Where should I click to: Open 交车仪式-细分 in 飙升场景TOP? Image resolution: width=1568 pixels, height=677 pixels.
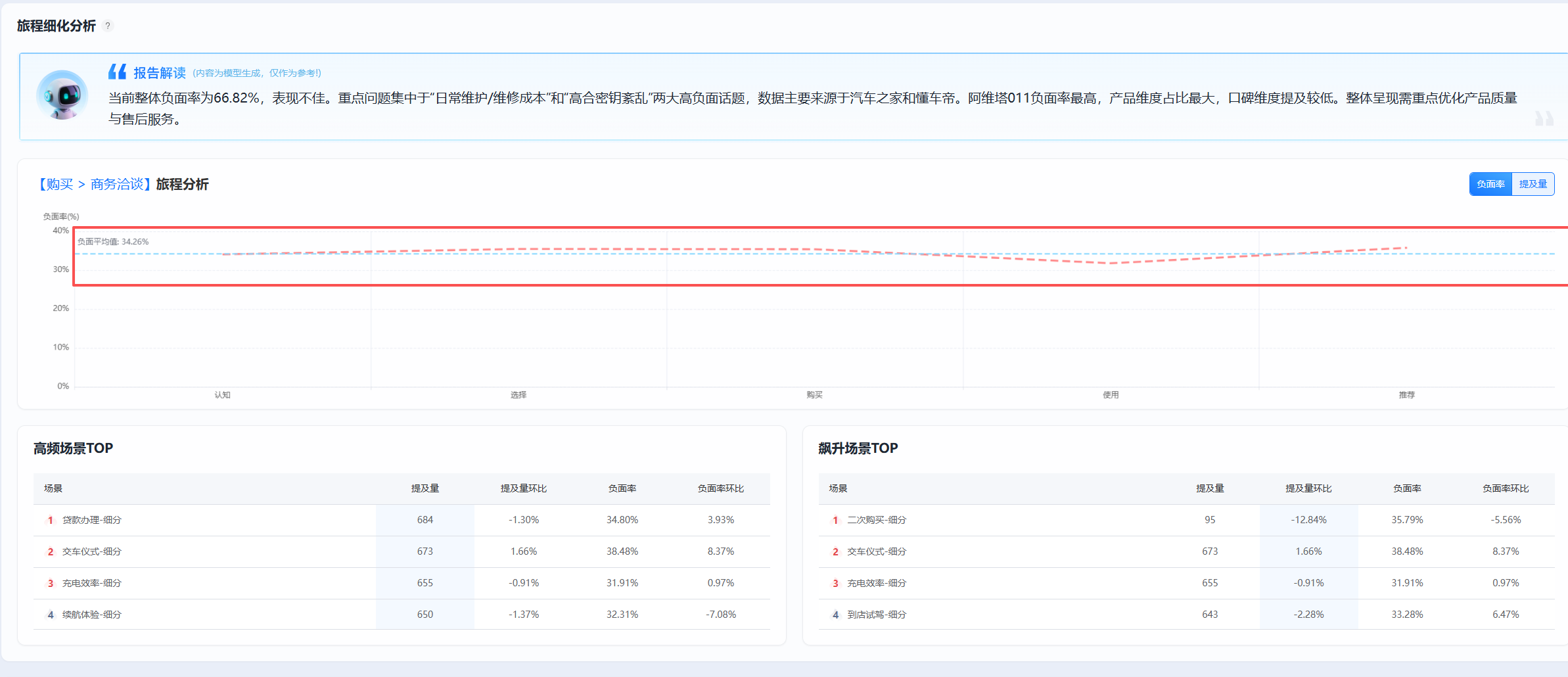coord(1187,551)
